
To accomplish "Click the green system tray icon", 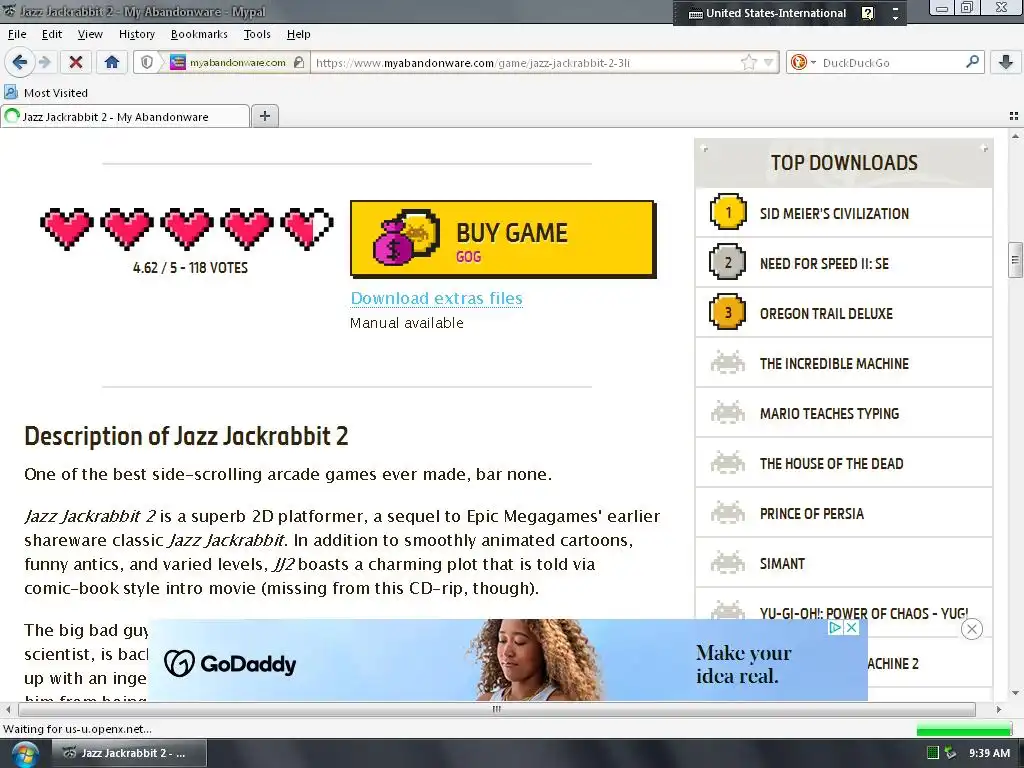I will 933,753.
